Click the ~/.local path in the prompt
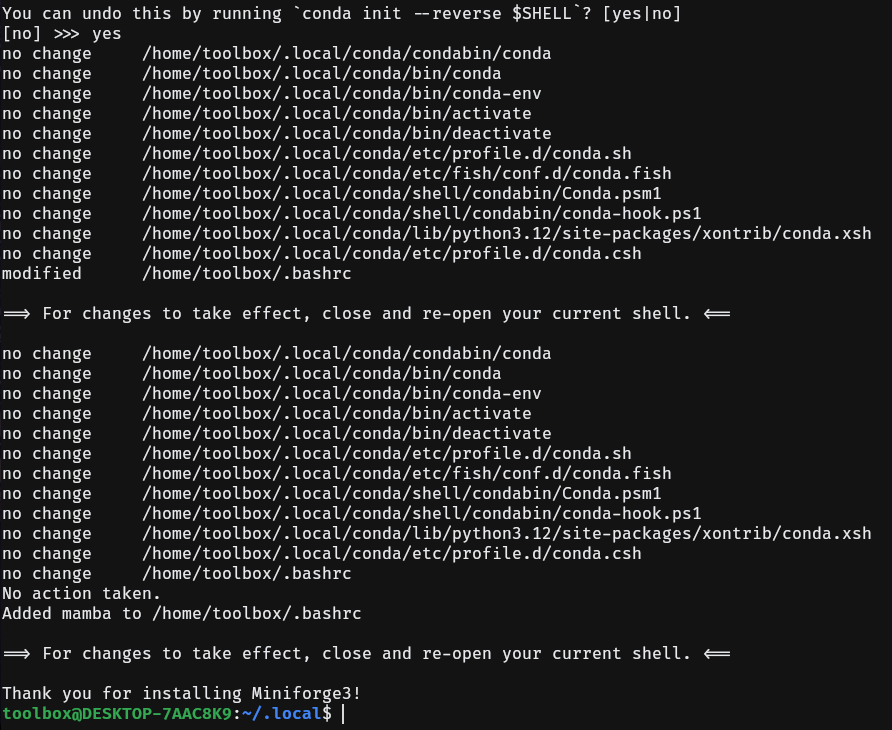Image resolution: width=892 pixels, height=730 pixels. pos(281,713)
